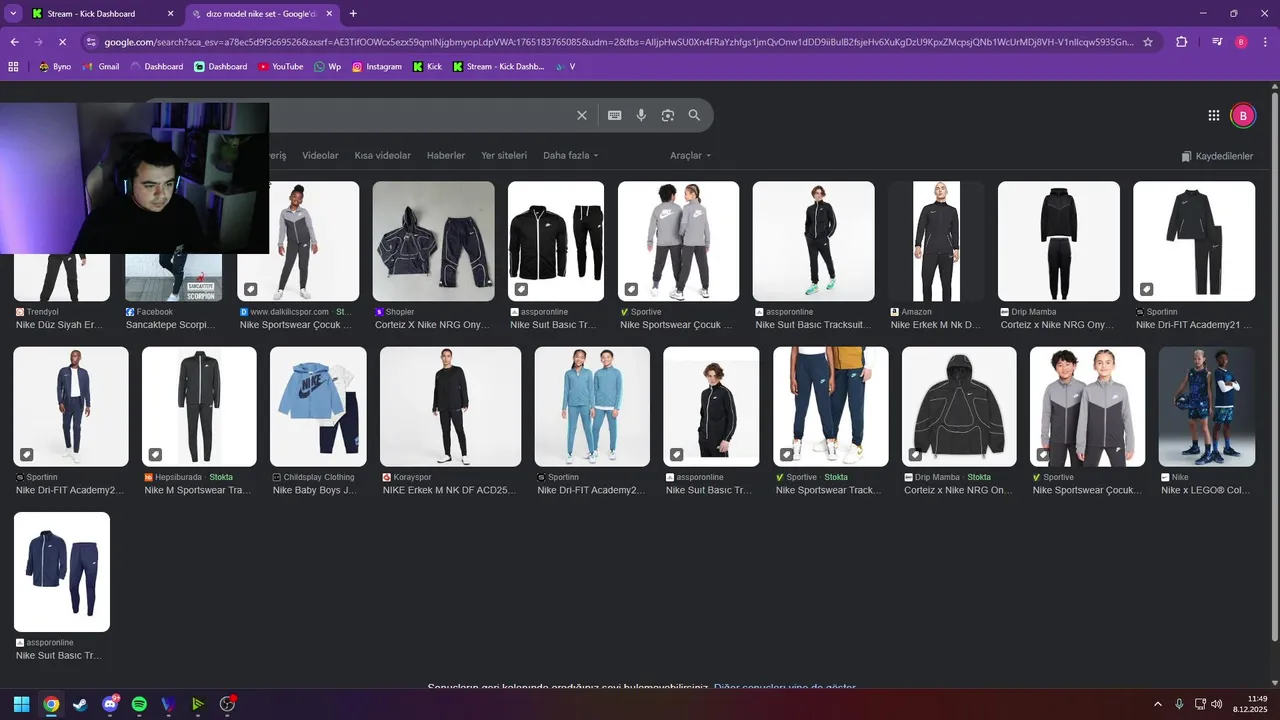Open the Amazon Nike Erkek result image
Image resolution: width=1280 pixels, height=720 pixels.
tap(936, 241)
